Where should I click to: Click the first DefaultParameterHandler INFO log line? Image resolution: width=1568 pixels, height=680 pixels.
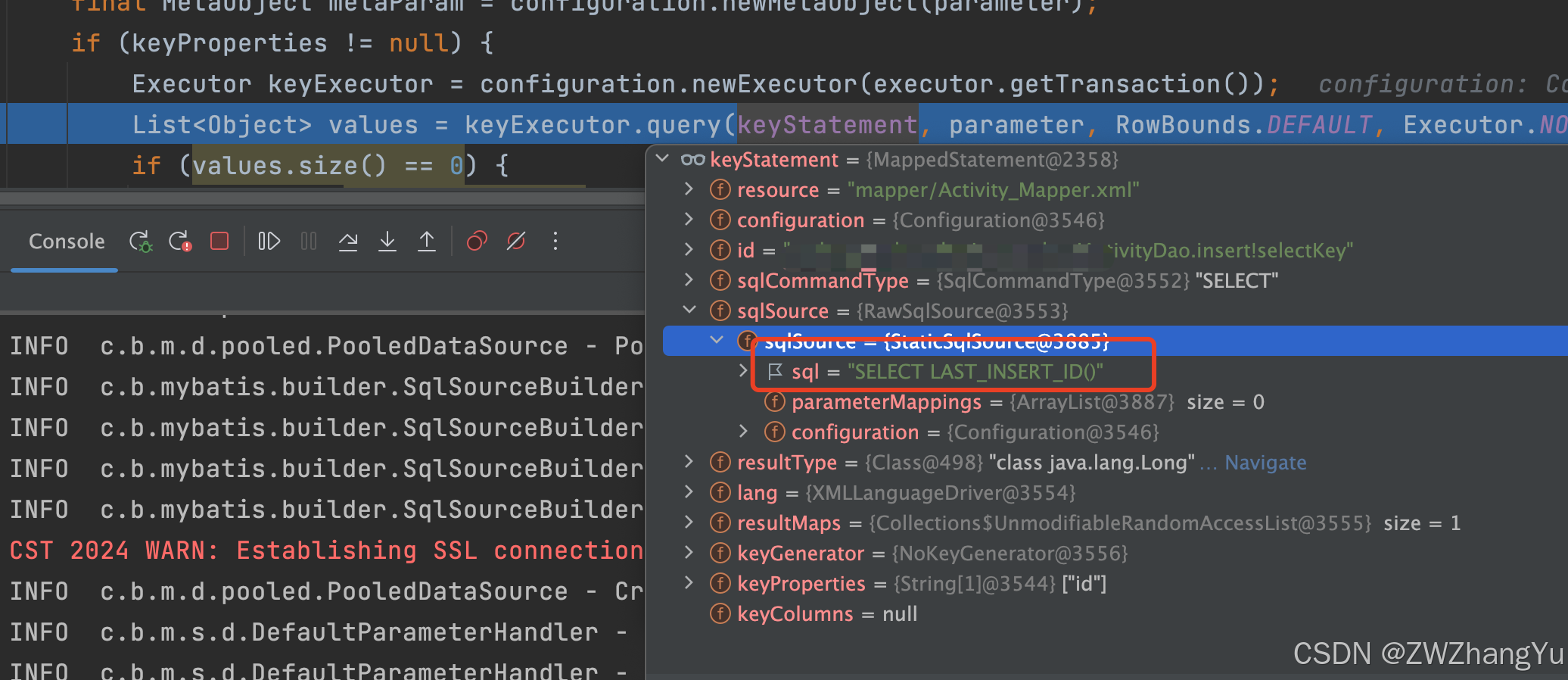pyautogui.click(x=319, y=632)
